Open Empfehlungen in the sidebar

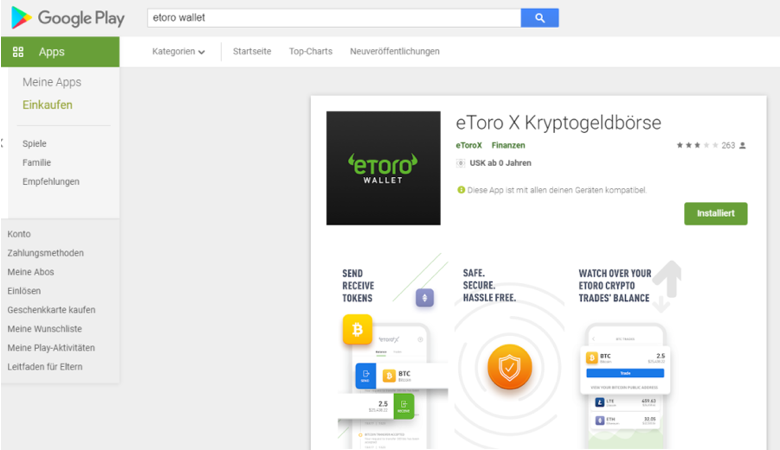coord(51,181)
